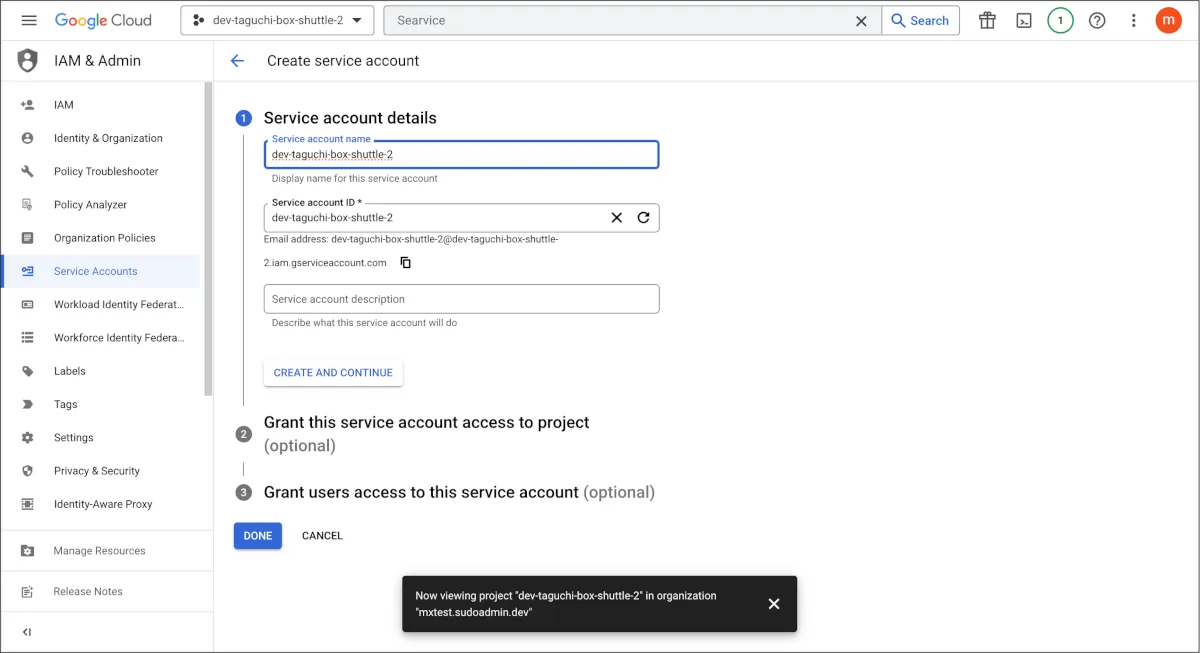Regenerate the service account ID

pos(643,218)
